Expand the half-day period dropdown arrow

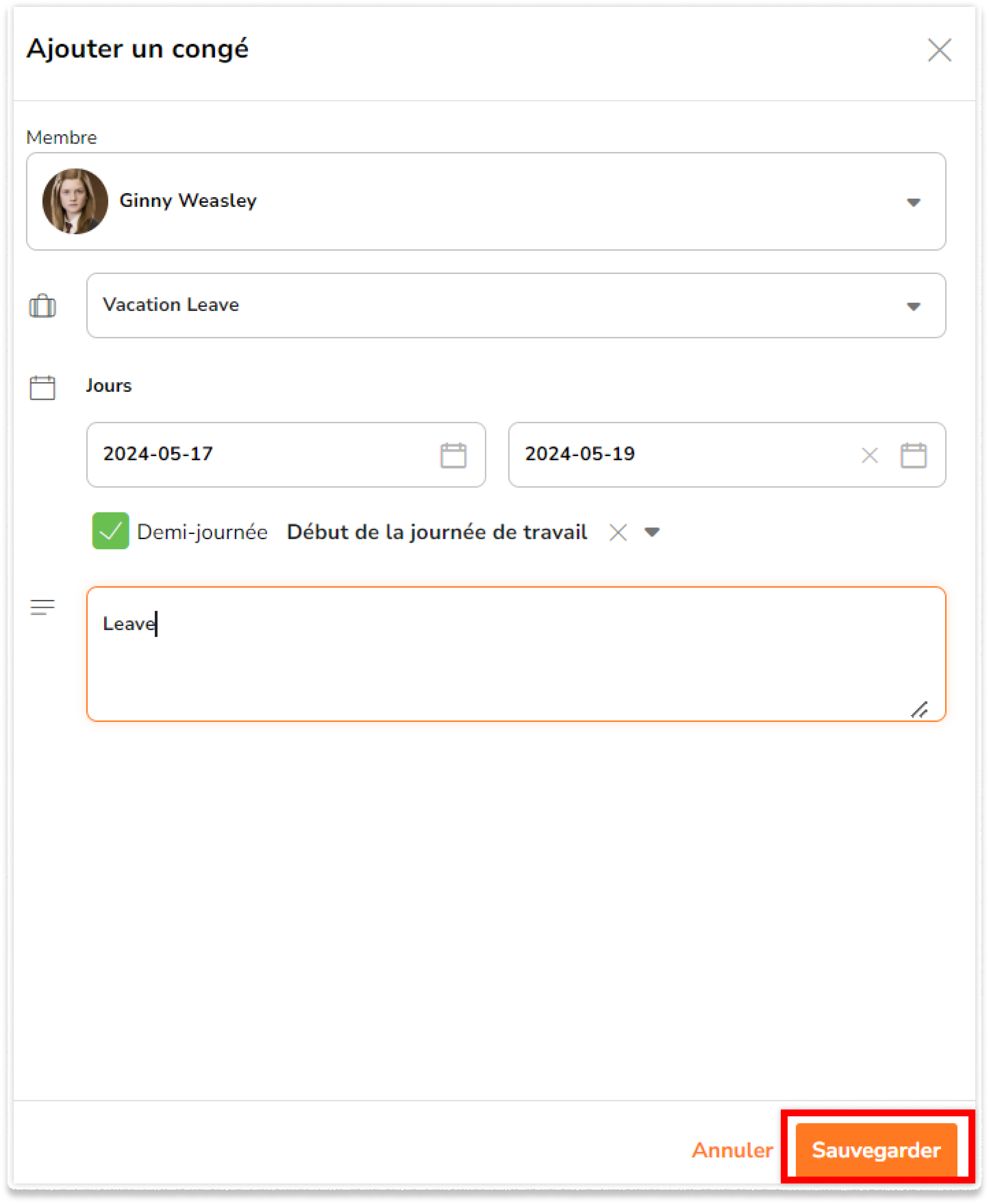[x=652, y=532]
